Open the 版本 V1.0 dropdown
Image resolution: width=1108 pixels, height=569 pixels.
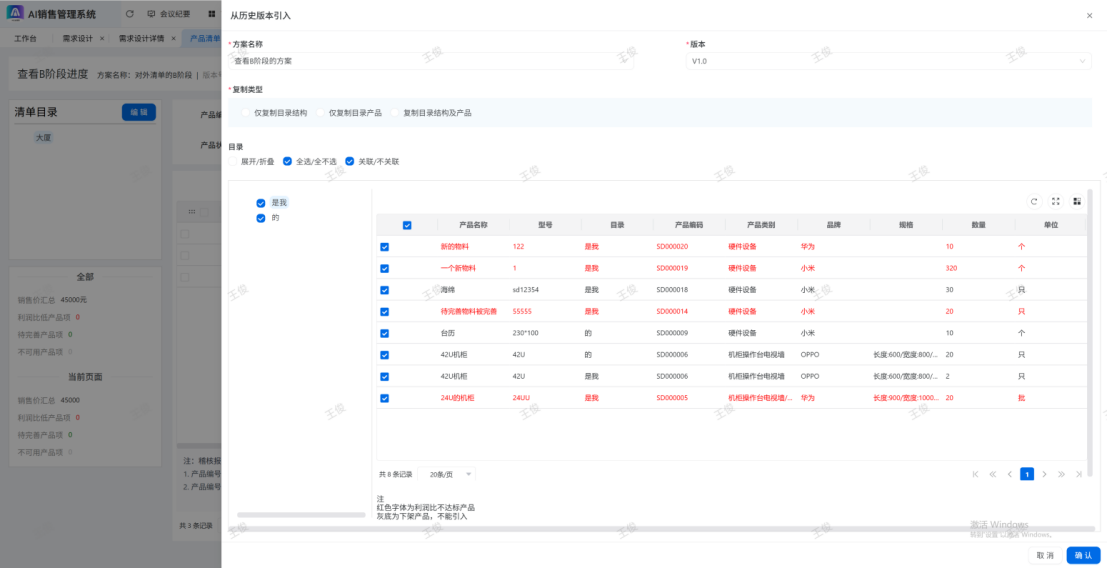(888, 61)
